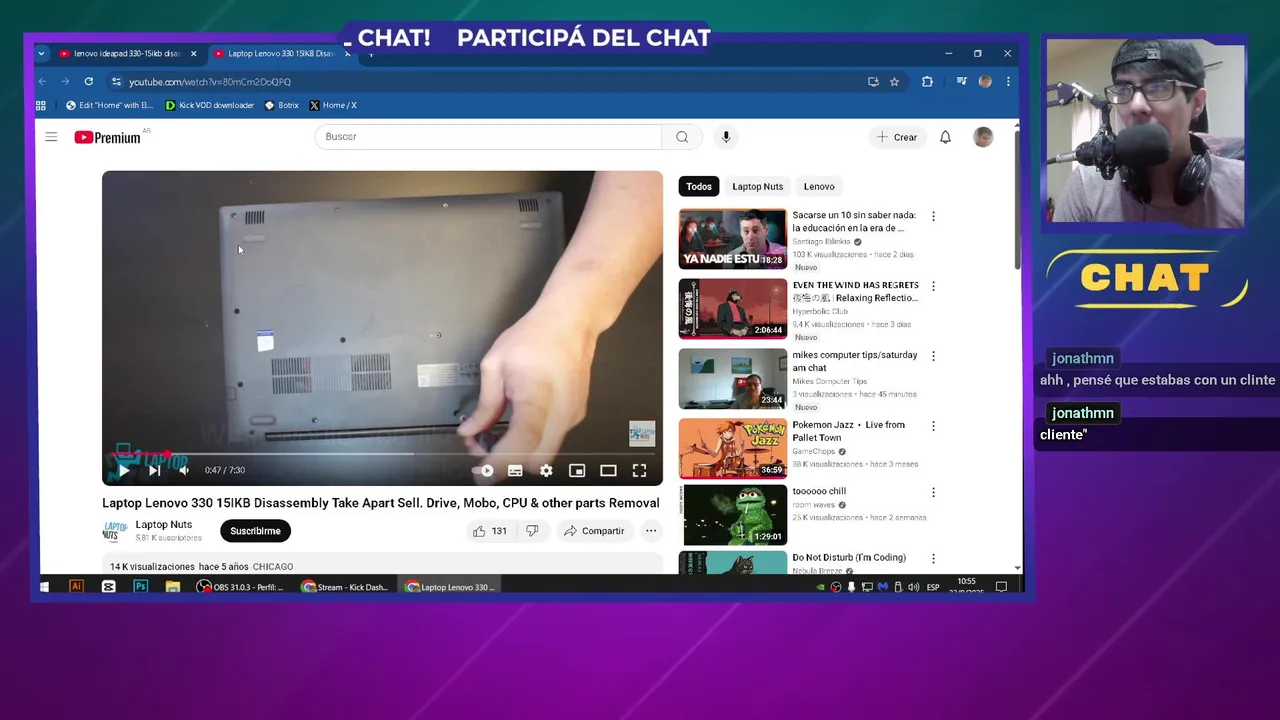
Task: Play the YouTube video
Action: point(124,470)
